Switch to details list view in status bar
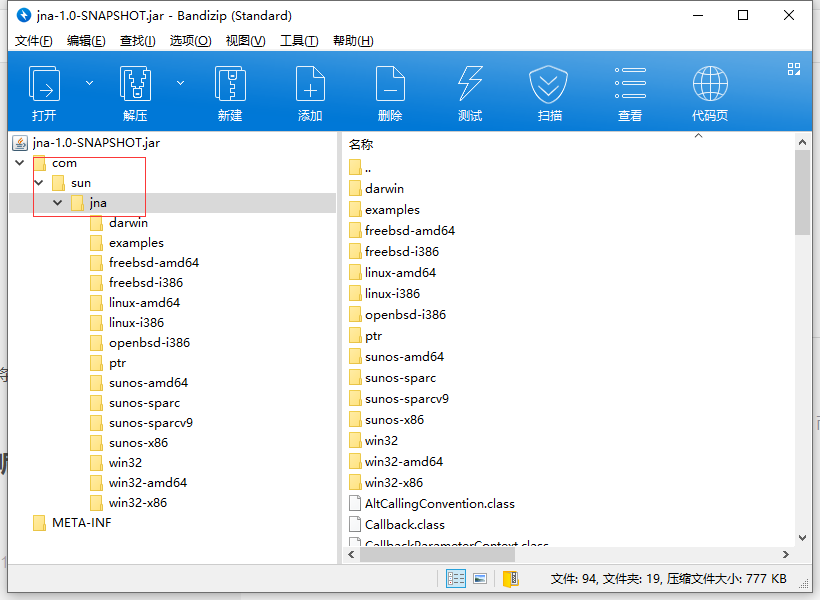Image resolution: width=820 pixels, height=600 pixels. pyautogui.click(x=455, y=579)
